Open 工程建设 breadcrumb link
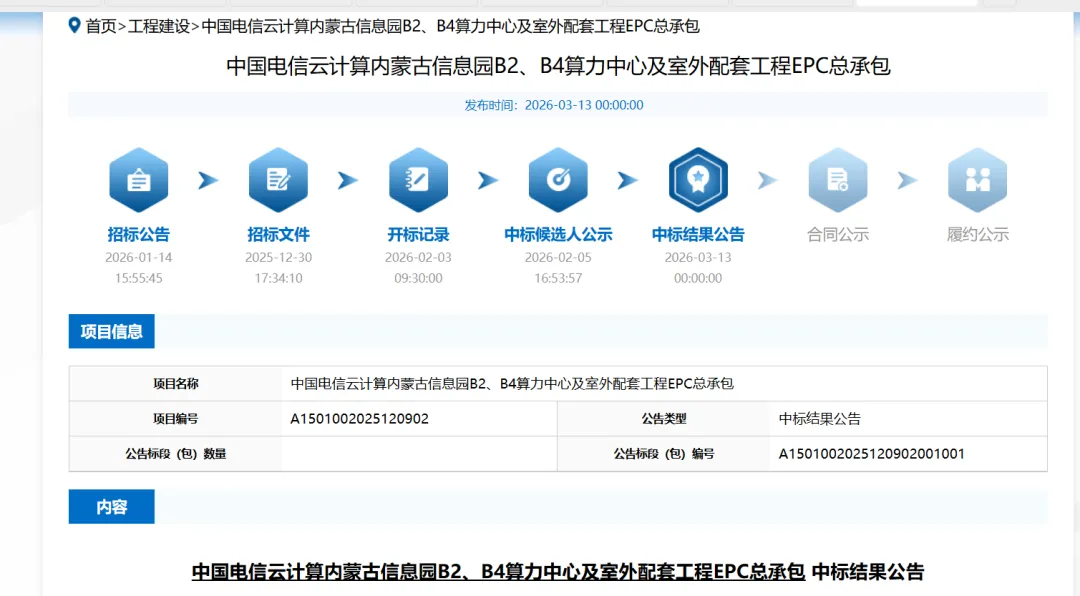 pos(158,26)
